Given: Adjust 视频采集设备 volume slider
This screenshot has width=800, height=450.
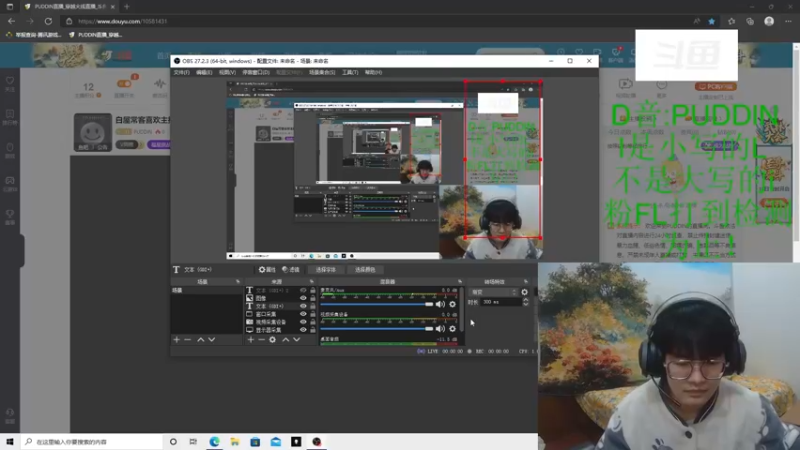Looking at the screenshot, I should click(377, 329).
